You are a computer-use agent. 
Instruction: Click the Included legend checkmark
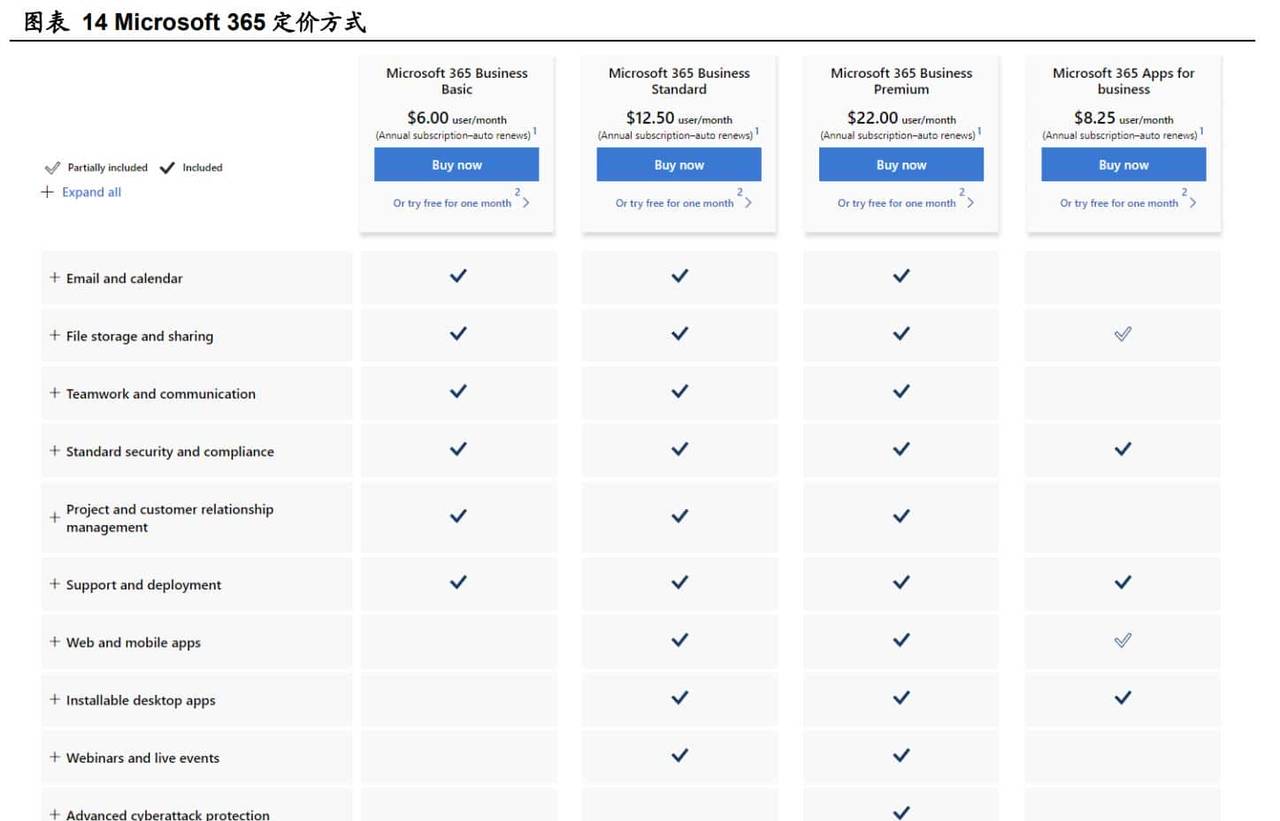click(x=167, y=167)
